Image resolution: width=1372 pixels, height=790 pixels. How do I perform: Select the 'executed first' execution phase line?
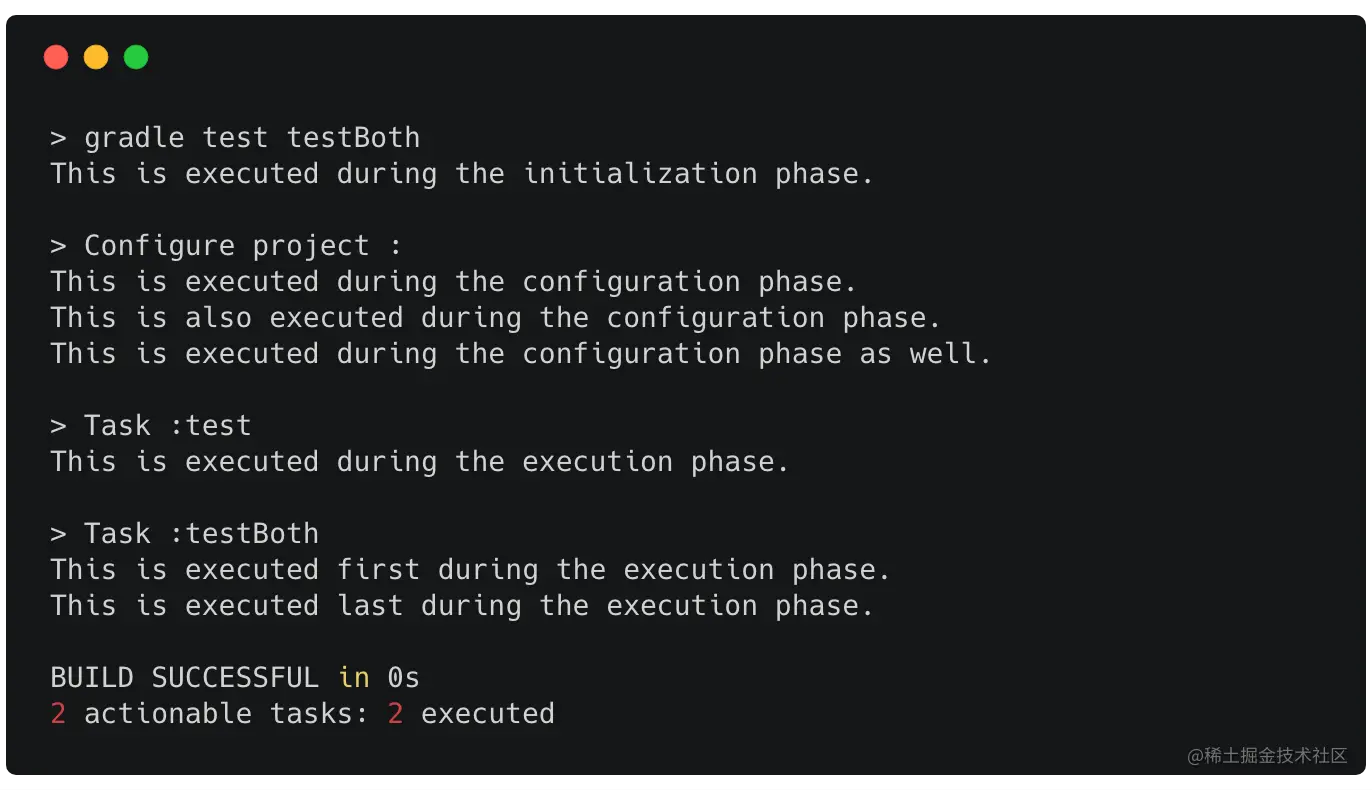[470, 570]
